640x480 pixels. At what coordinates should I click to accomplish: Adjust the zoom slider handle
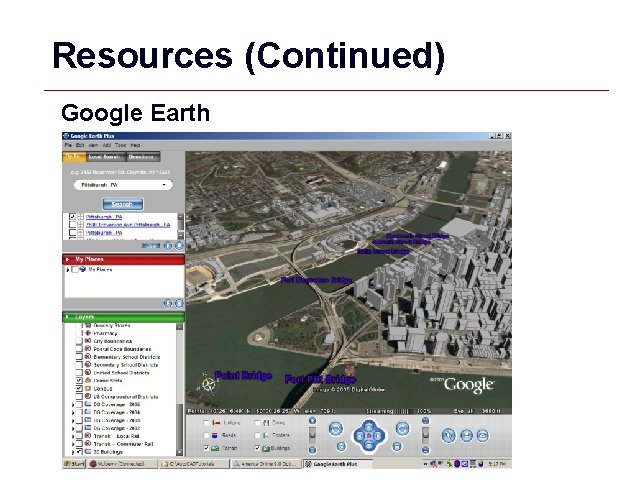(312, 434)
